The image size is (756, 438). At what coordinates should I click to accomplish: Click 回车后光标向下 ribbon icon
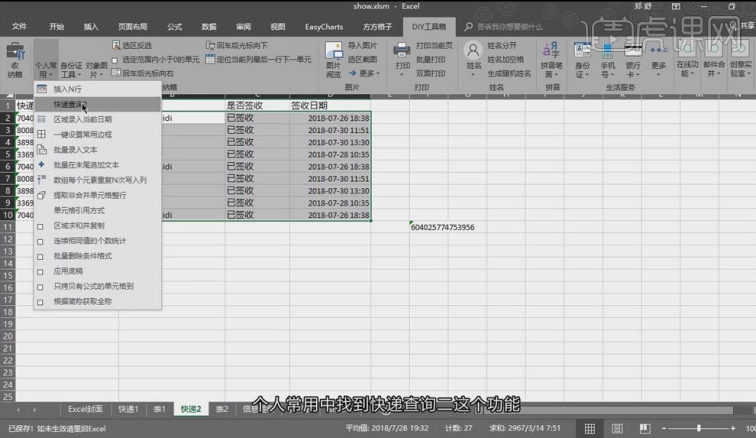(x=210, y=45)
